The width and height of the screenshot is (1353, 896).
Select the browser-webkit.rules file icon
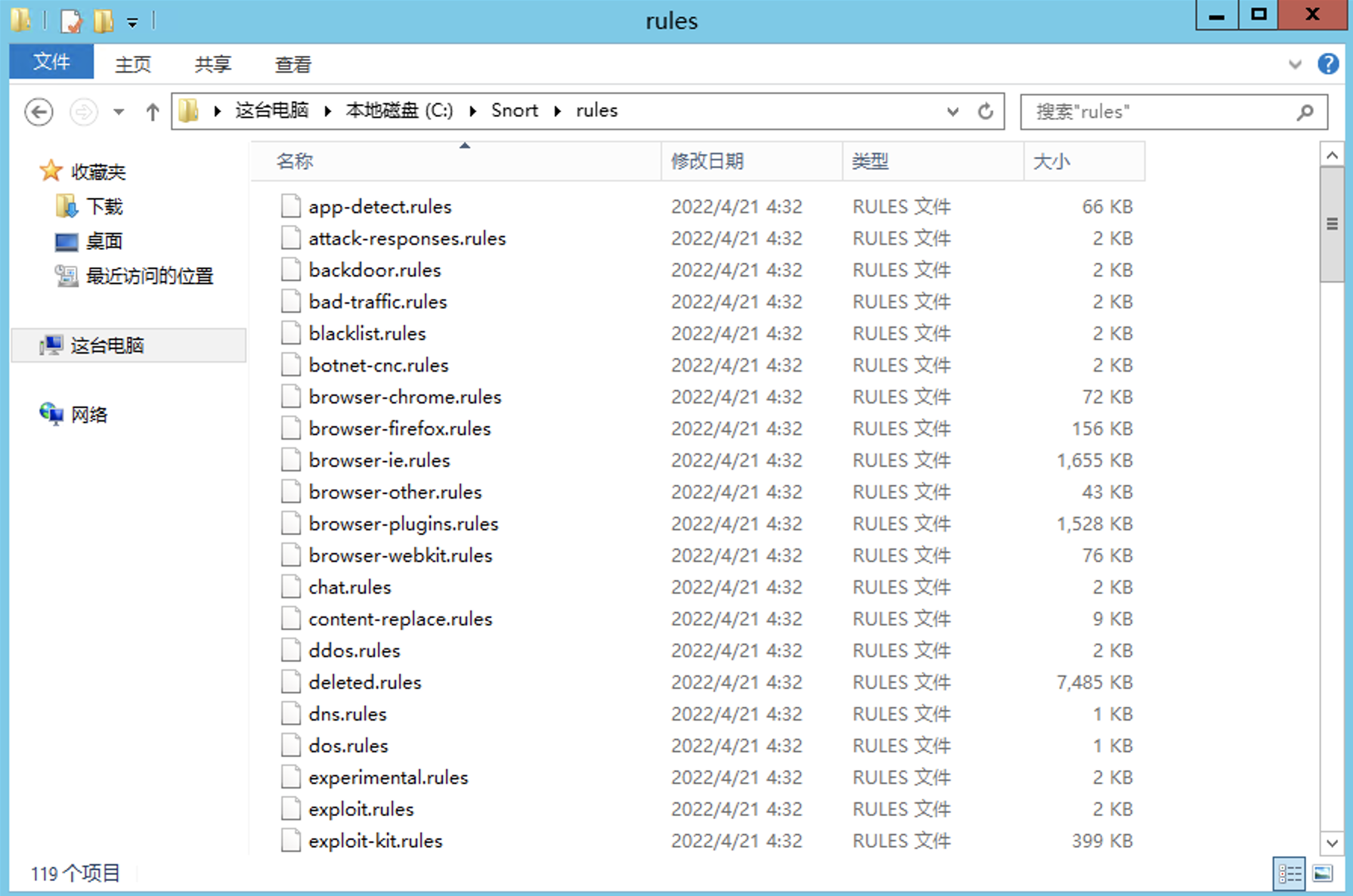tap(291, 555)
